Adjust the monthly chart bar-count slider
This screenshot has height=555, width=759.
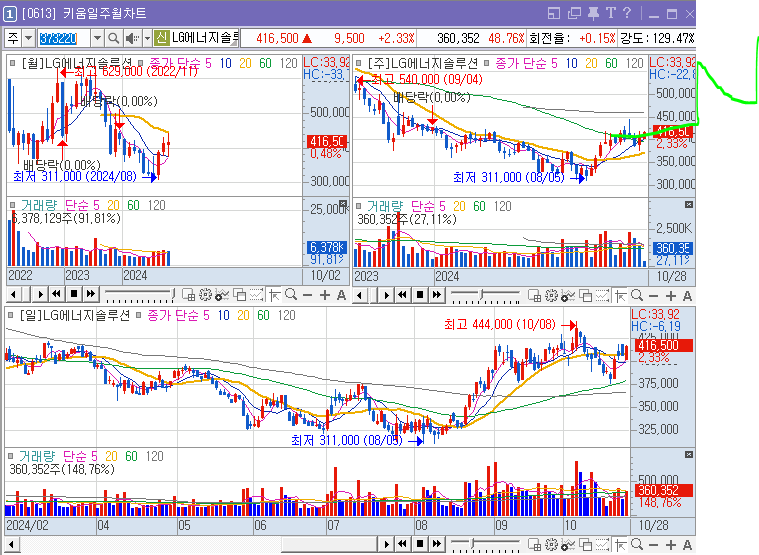click(x=139, y=295)
